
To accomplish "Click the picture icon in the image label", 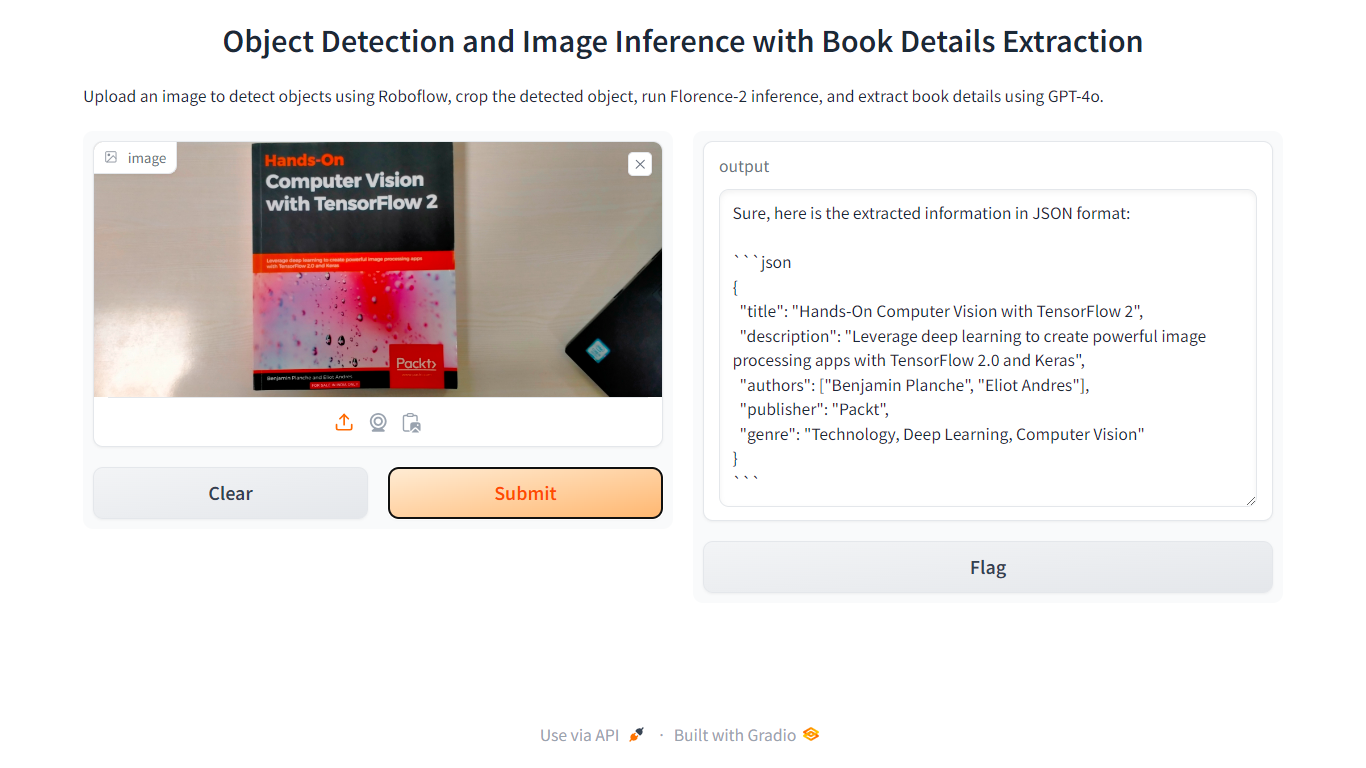I will (x=111, y=157).
